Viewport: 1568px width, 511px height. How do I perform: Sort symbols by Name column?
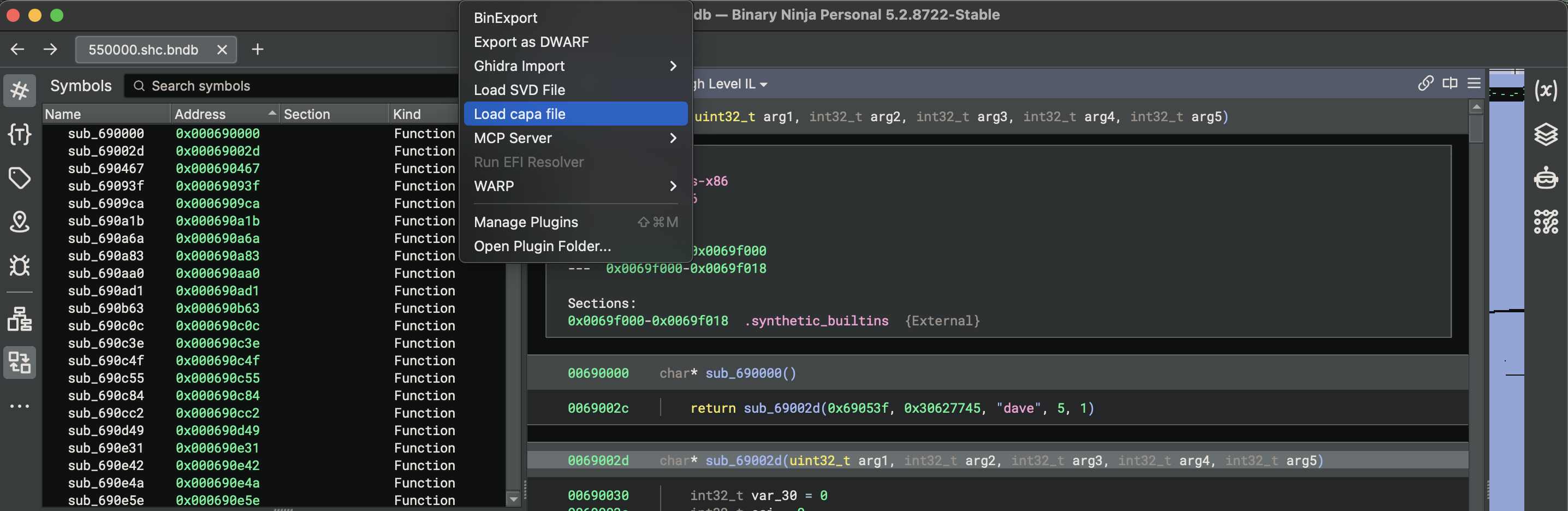click(106, 114)
